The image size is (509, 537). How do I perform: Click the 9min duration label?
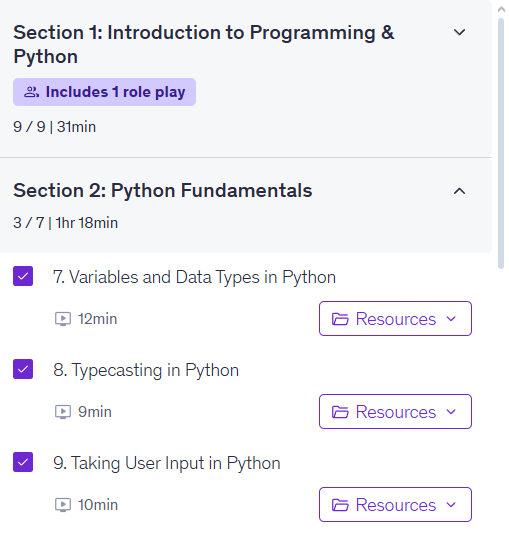(x=95, y=412)
